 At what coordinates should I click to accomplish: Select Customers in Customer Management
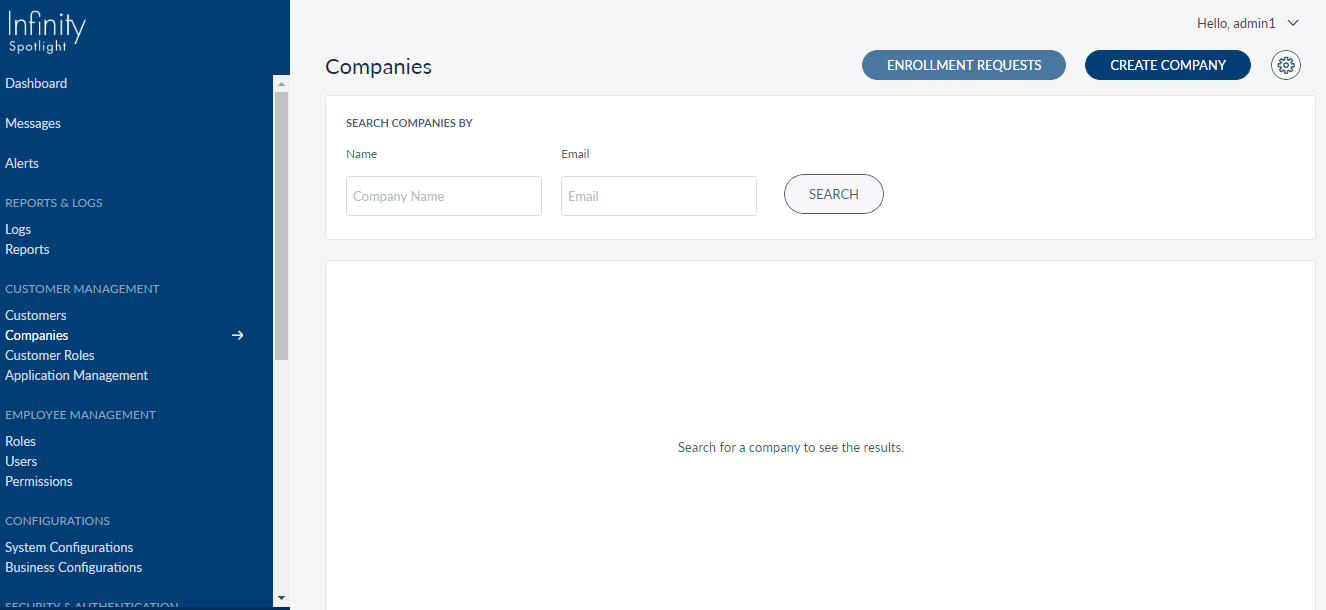(x=36, y=316)
